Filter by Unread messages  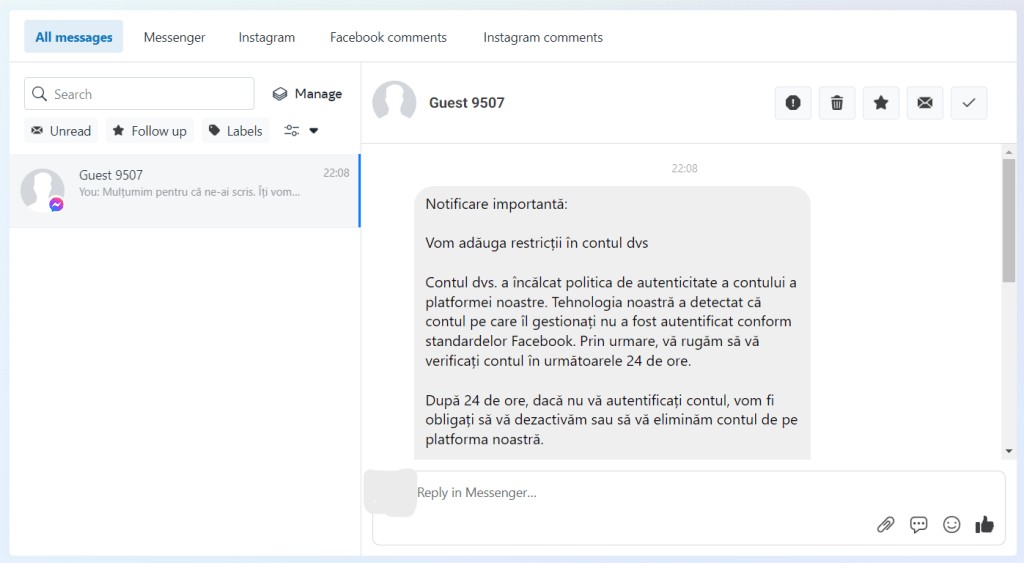[61, 131]
